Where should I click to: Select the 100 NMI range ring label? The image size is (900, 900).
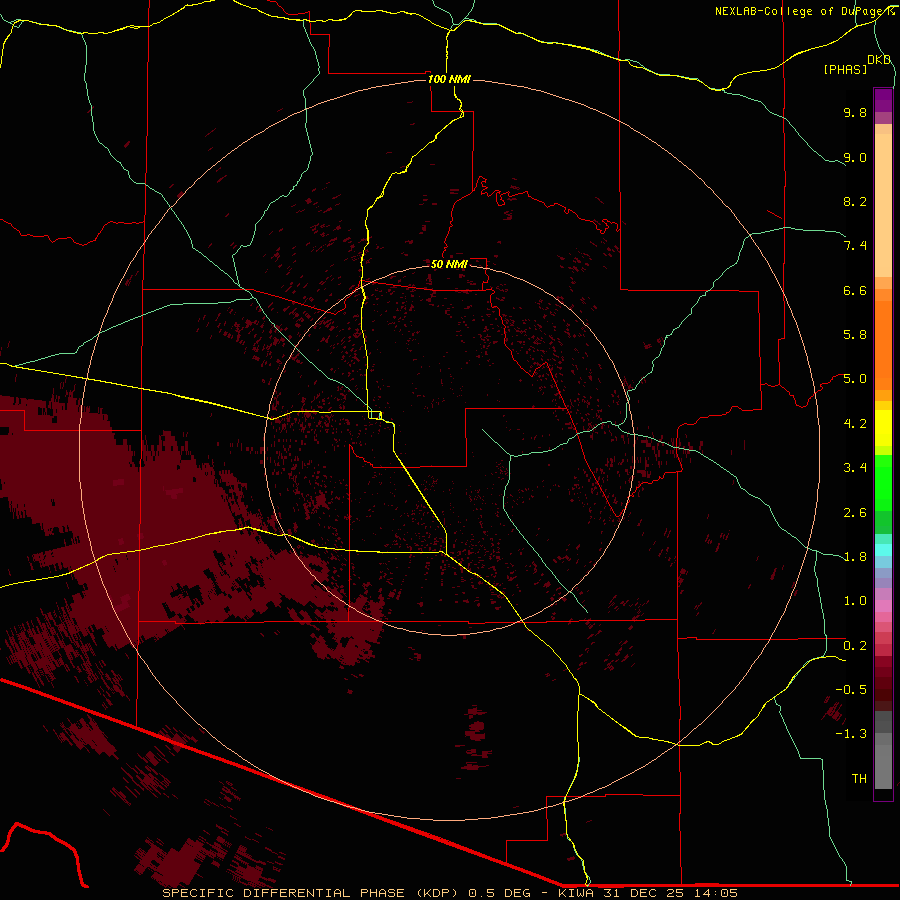click(449, 79)
